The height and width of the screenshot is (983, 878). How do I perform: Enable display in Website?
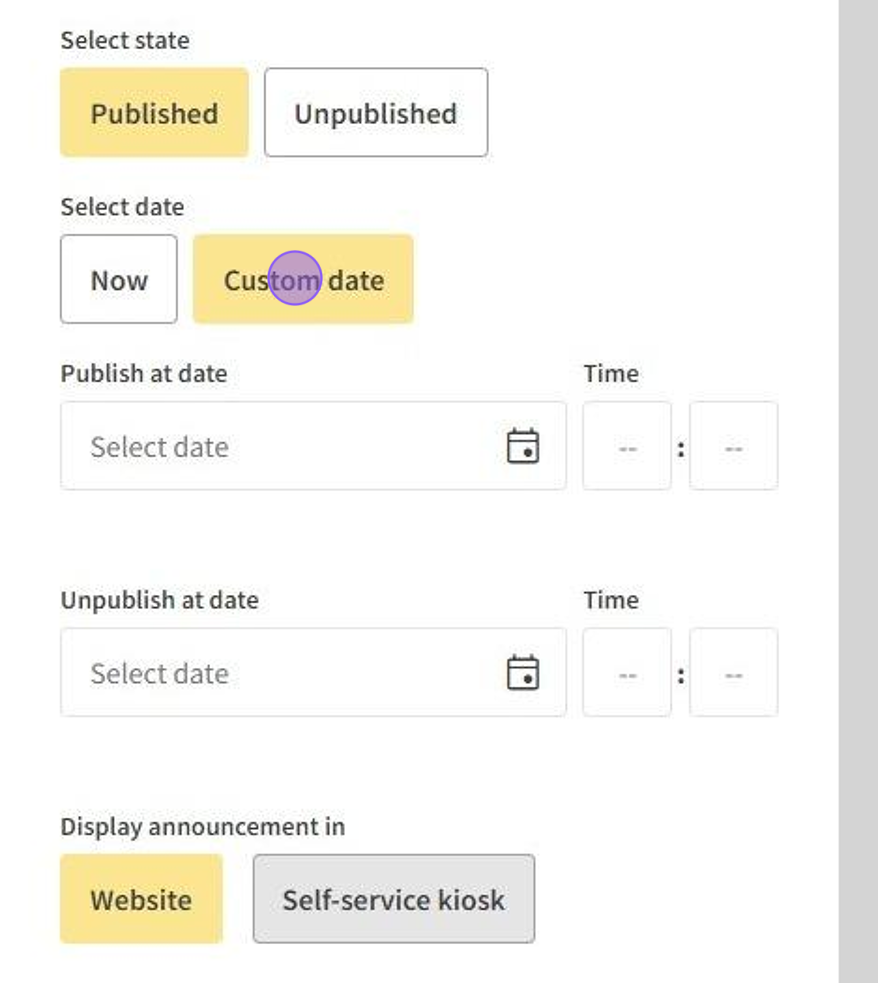(141, 899)
